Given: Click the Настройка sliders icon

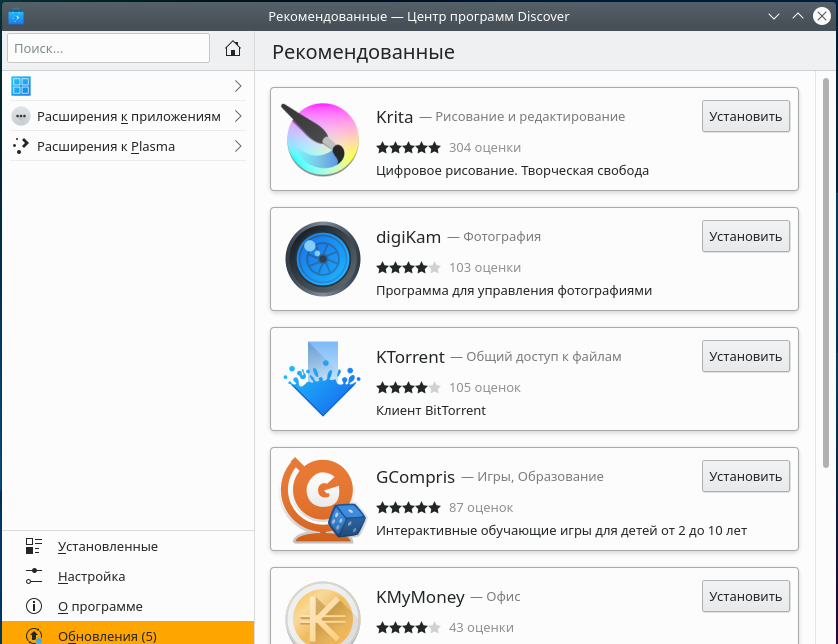Looking at the screenshot, I should 34,576.
